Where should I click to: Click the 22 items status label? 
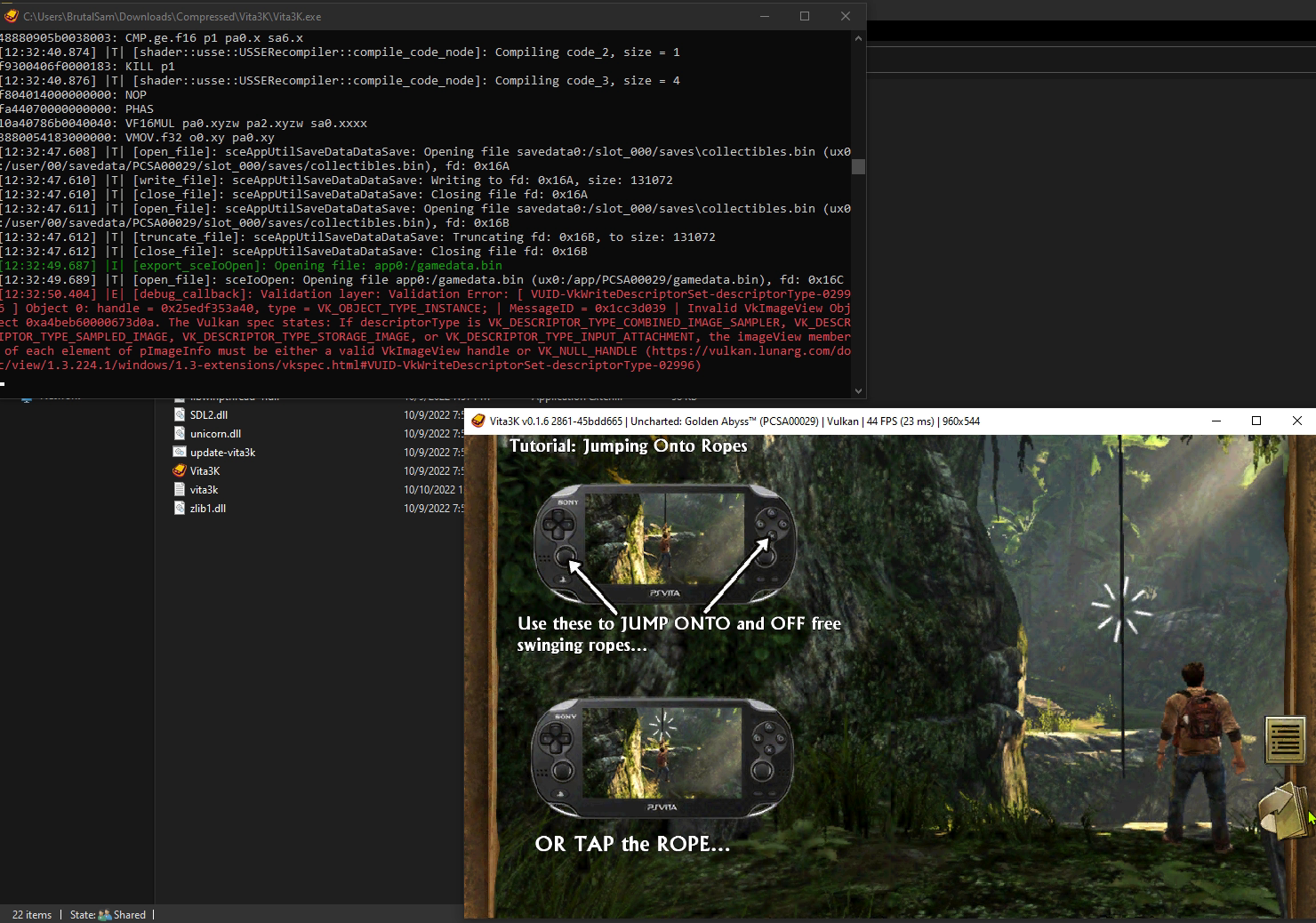point(31,914)
